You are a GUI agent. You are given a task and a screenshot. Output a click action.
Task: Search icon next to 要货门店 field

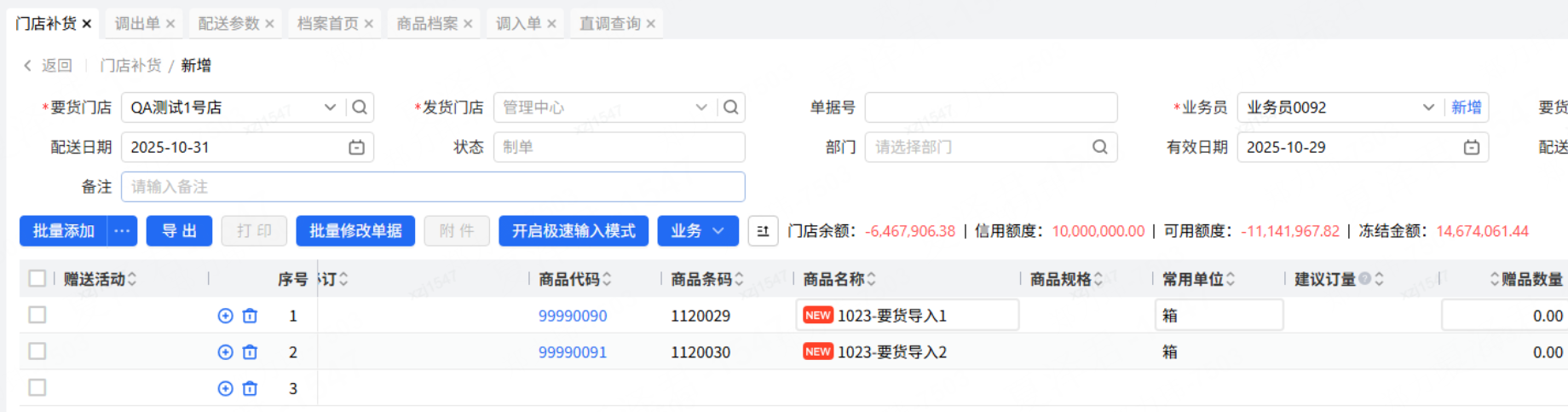[x=360, y=107]
